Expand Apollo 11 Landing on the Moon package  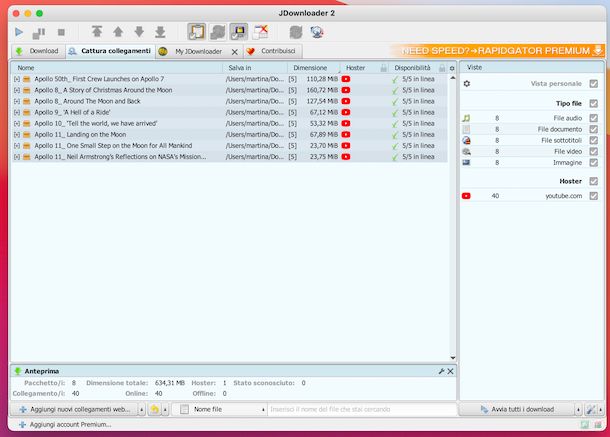click(x=17, y=135)
